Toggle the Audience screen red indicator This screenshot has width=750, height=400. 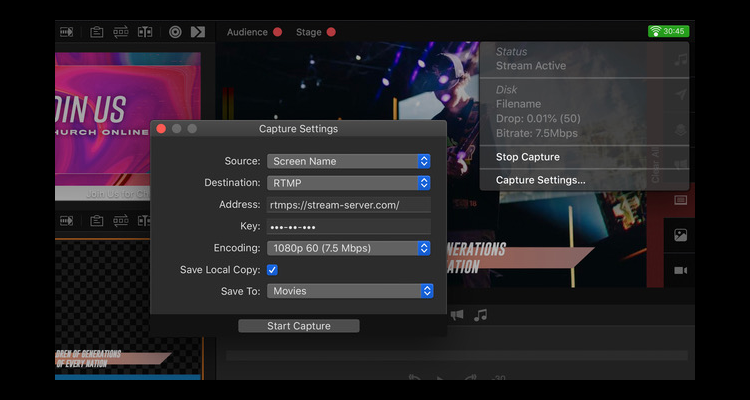point(277,32)
